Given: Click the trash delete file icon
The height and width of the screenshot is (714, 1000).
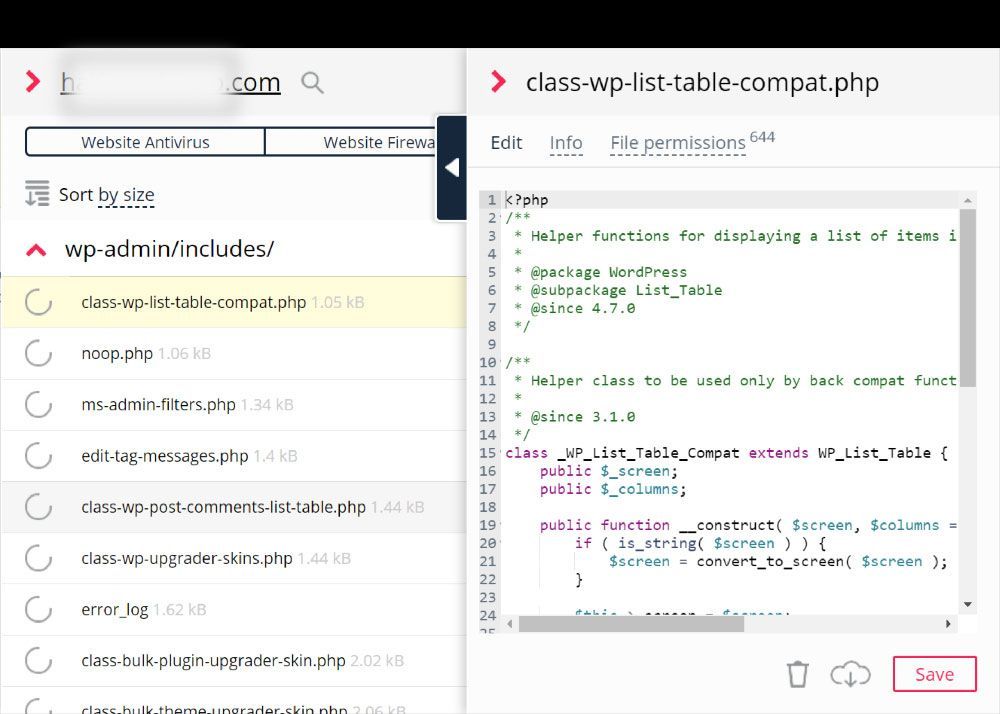Looking at the screenshot, I should point(797,674).
